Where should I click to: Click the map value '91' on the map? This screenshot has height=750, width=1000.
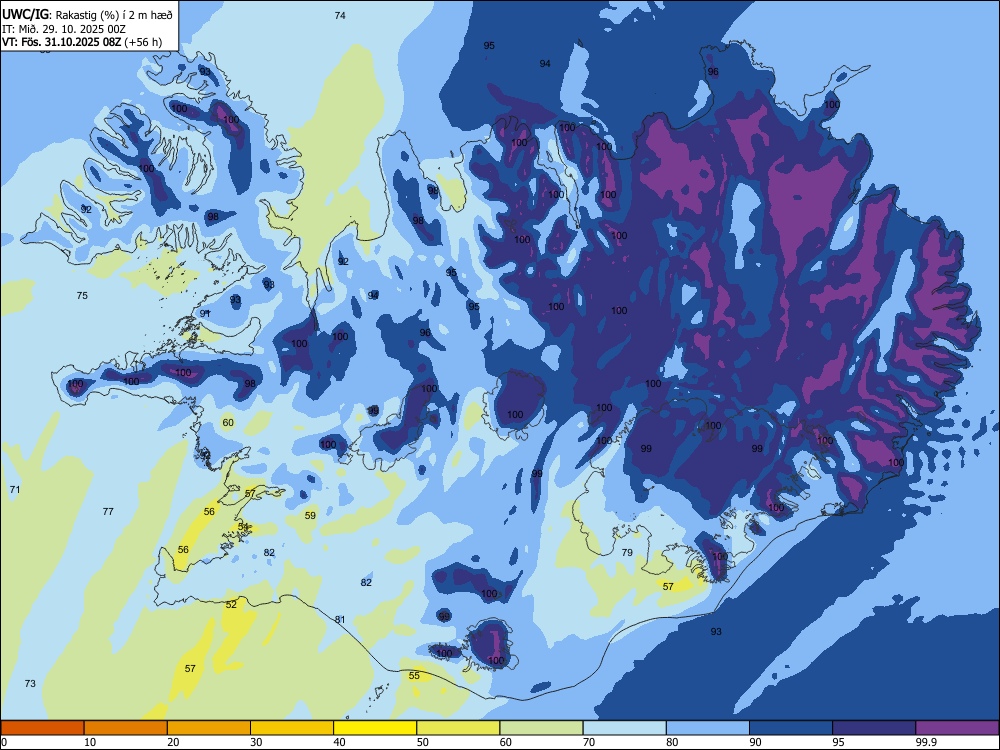click(205, 313)
